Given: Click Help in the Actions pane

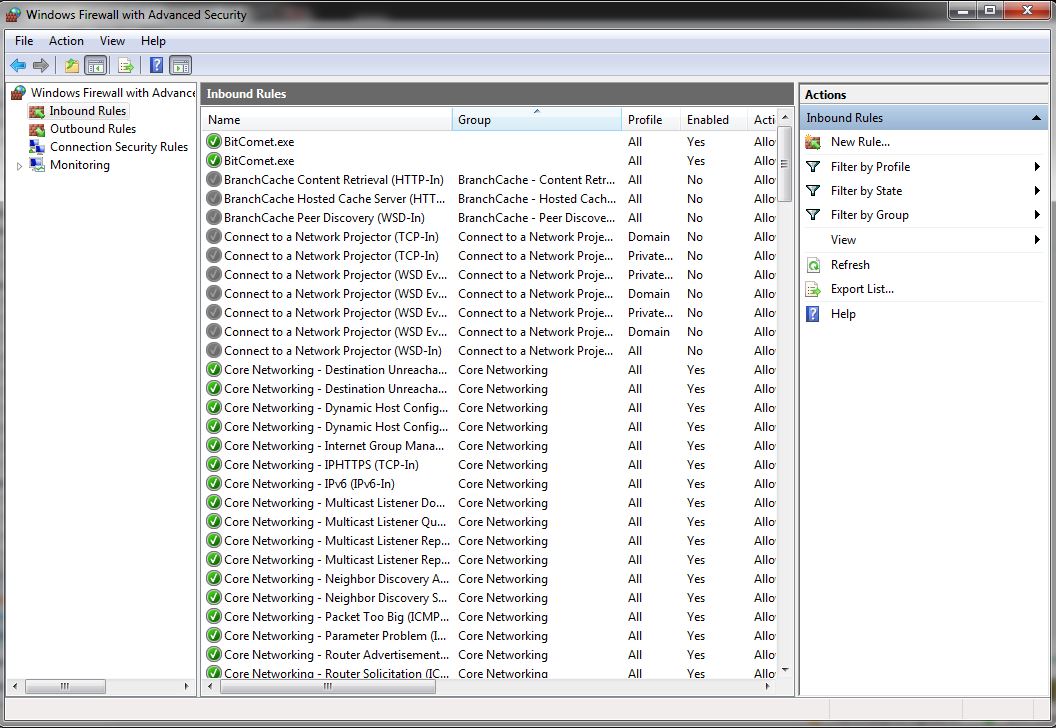Looking at the screenshot, I should tap(843, 314).
